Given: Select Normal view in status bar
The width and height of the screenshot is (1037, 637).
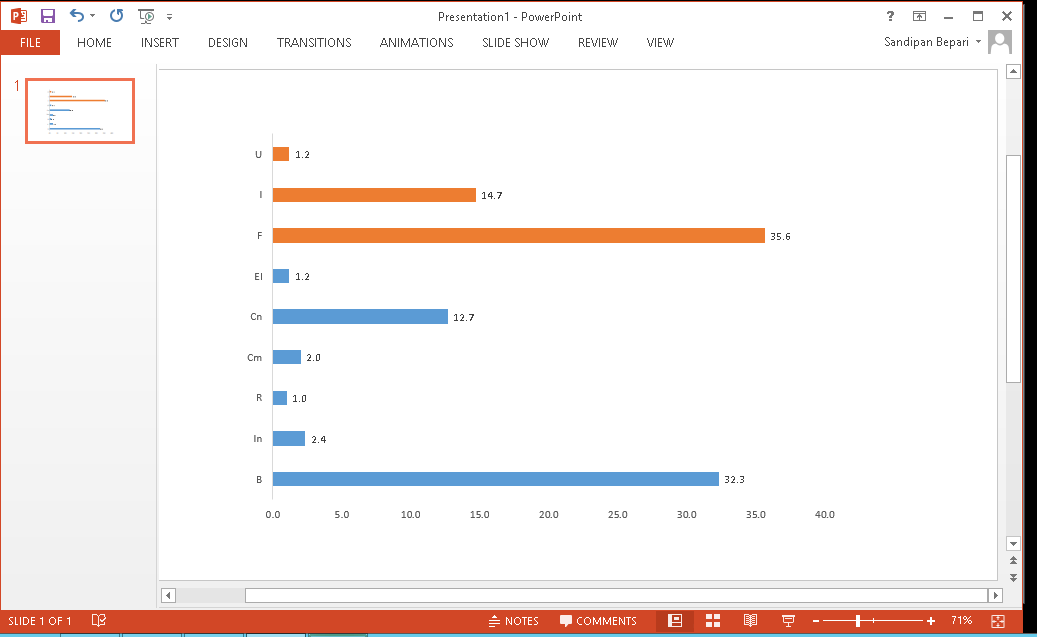Looking at the screenshot, I should 675,621.
